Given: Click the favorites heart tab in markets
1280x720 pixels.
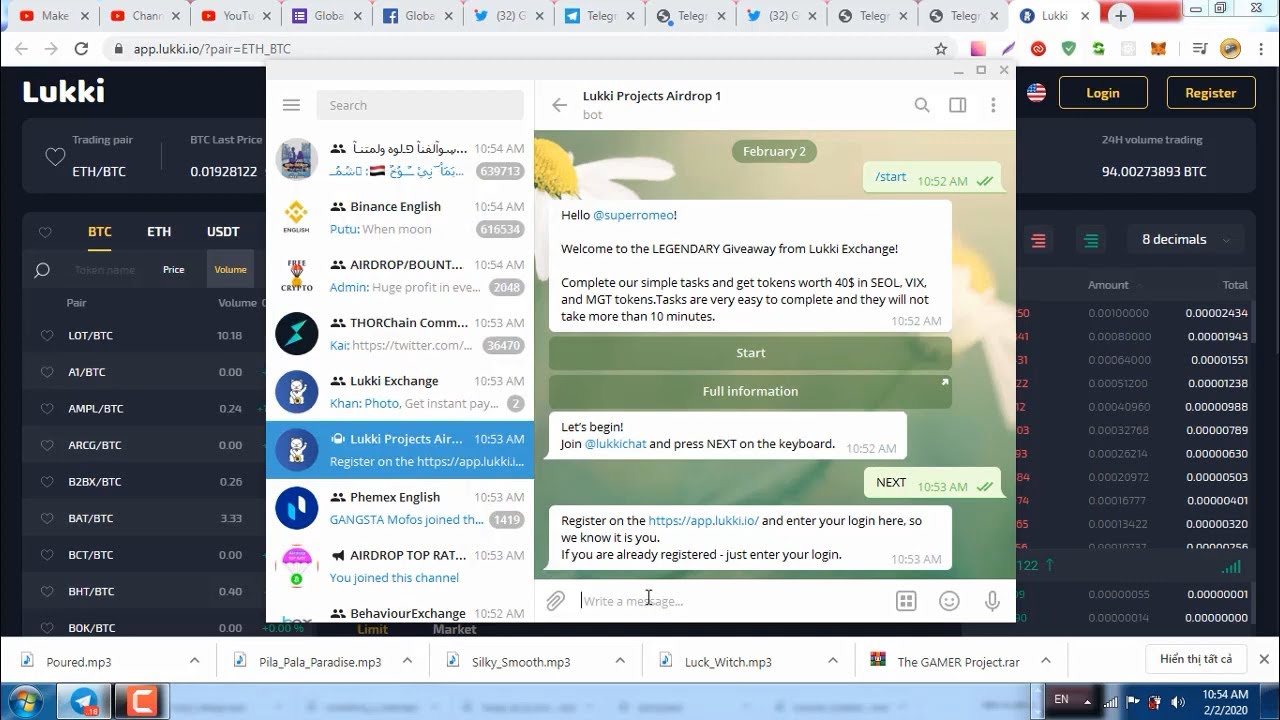Looking at the screenshot, I should 45,232.
